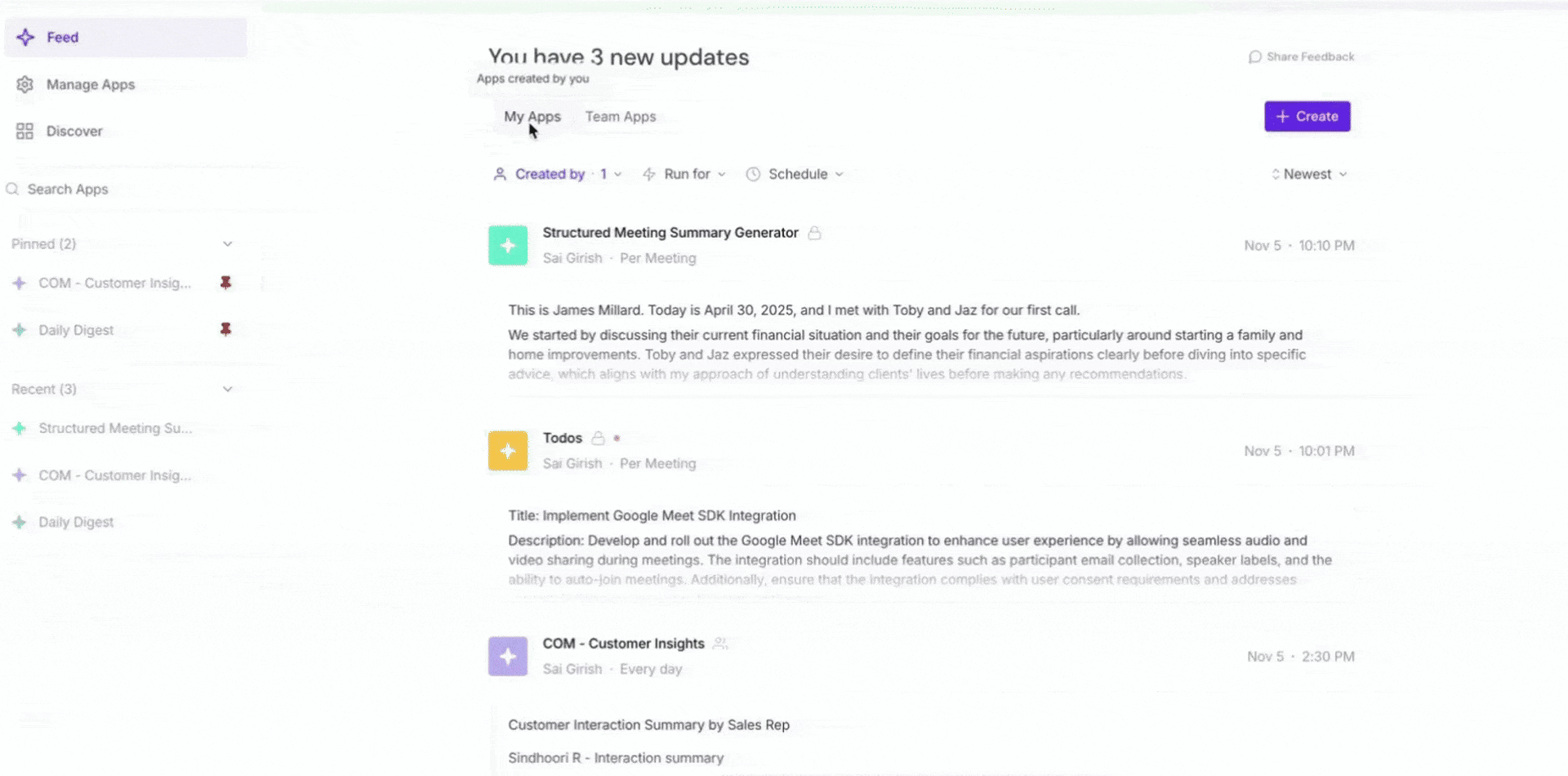The width and height of the screenshot is (1568, 776).
Task: Collapse the Pinned (2) section
Action: tap(228, 244)
